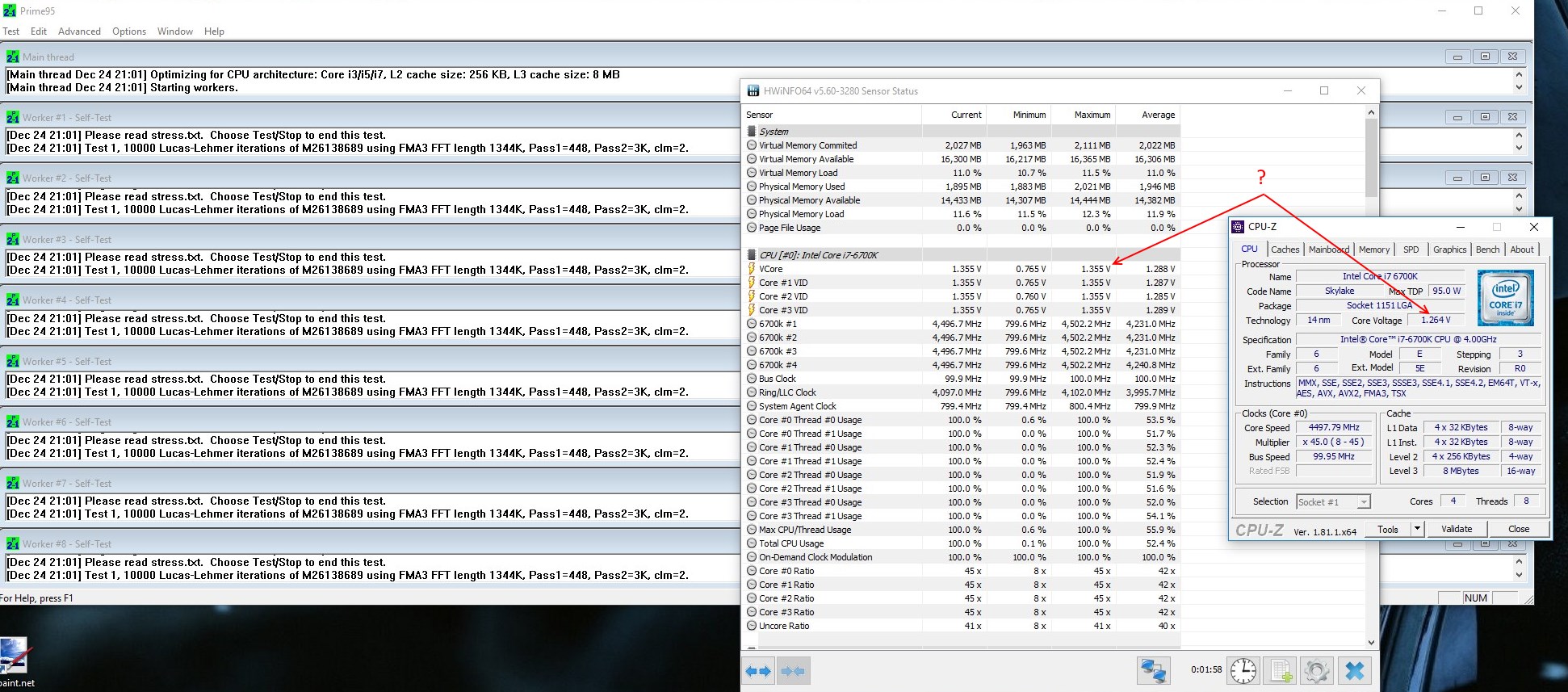Click the Core Voltage value 1.264 V
This screenshot has height=692, width=1568.
1436,320
